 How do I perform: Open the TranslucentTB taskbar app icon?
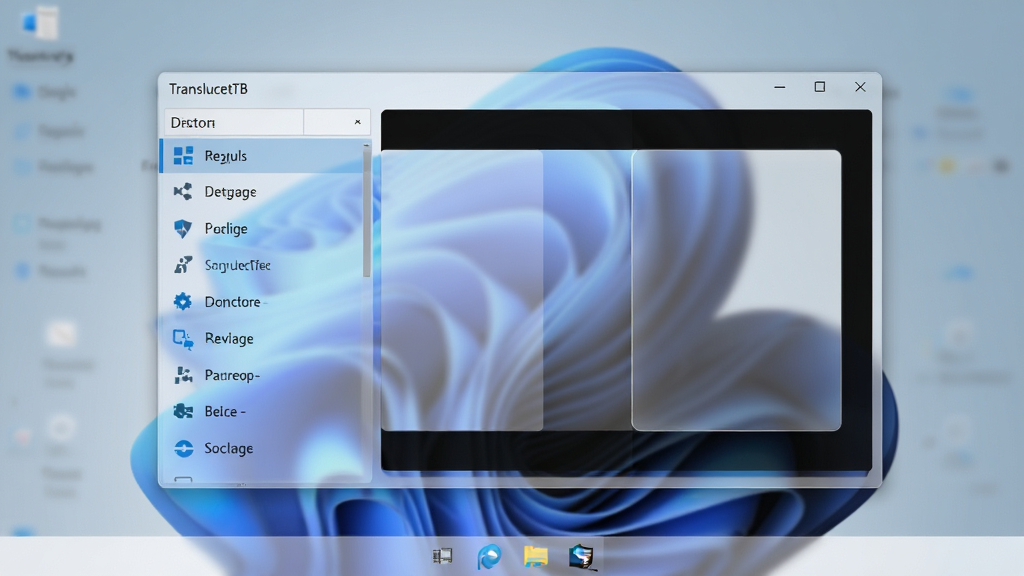click(581, 556)
